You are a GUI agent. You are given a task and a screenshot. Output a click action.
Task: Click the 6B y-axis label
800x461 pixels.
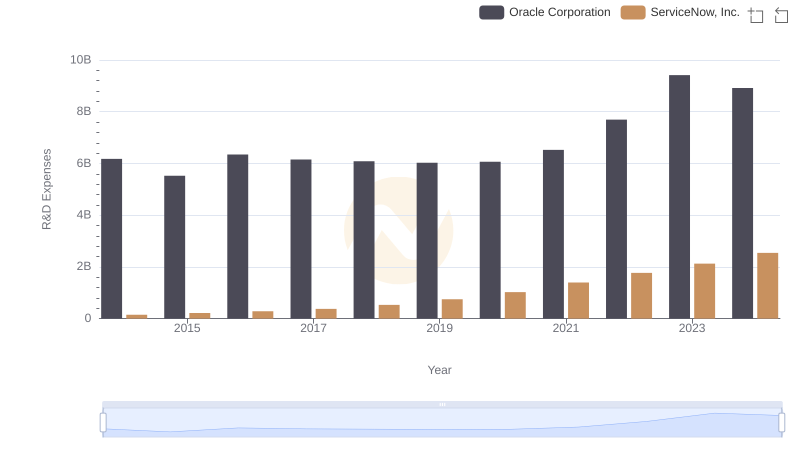click(84, 163)
